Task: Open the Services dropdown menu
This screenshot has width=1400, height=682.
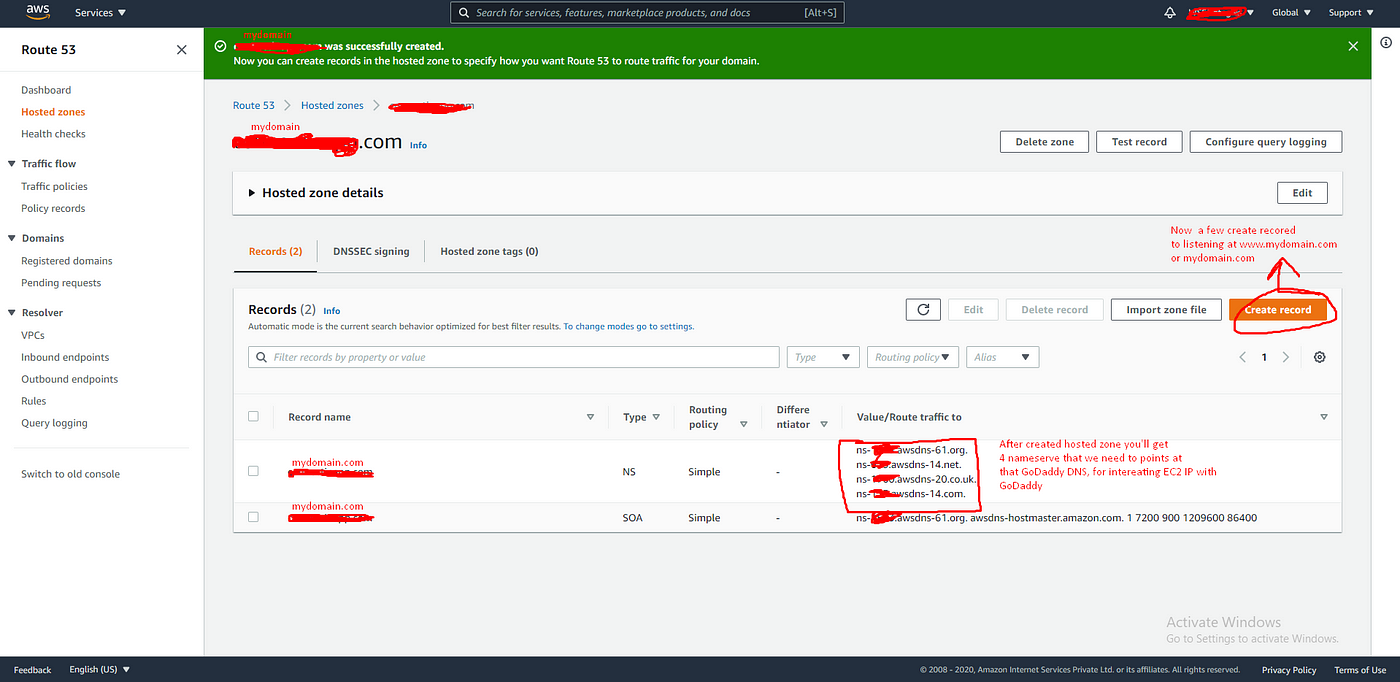Action: 101,13
